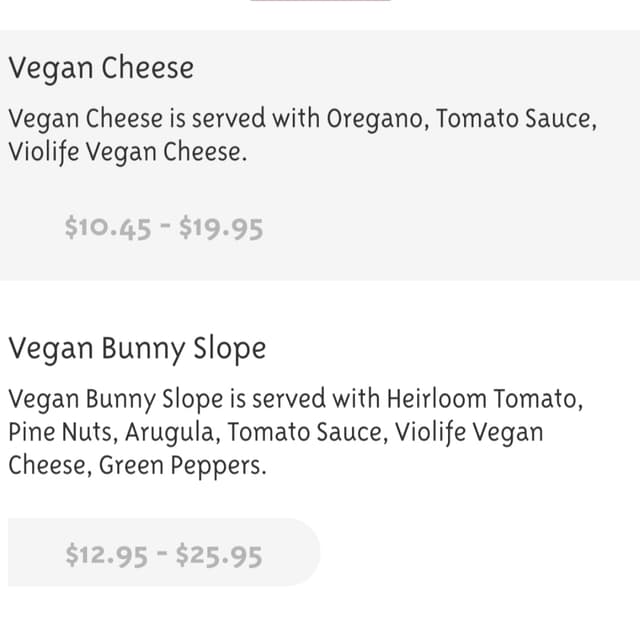Viewport: 640px width, 640px height.
Task: Click the $19.95 maximum price of Vegan Cheese
Action: 221,228
